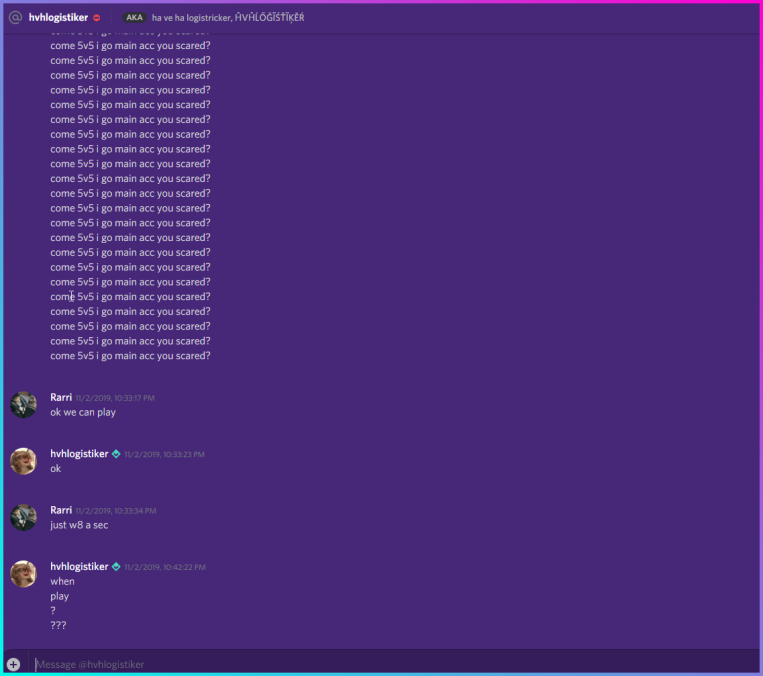Click the red do-not-disturb status icon
The height and width of the screenshot is (676, 763).
[x=97, y=18]
